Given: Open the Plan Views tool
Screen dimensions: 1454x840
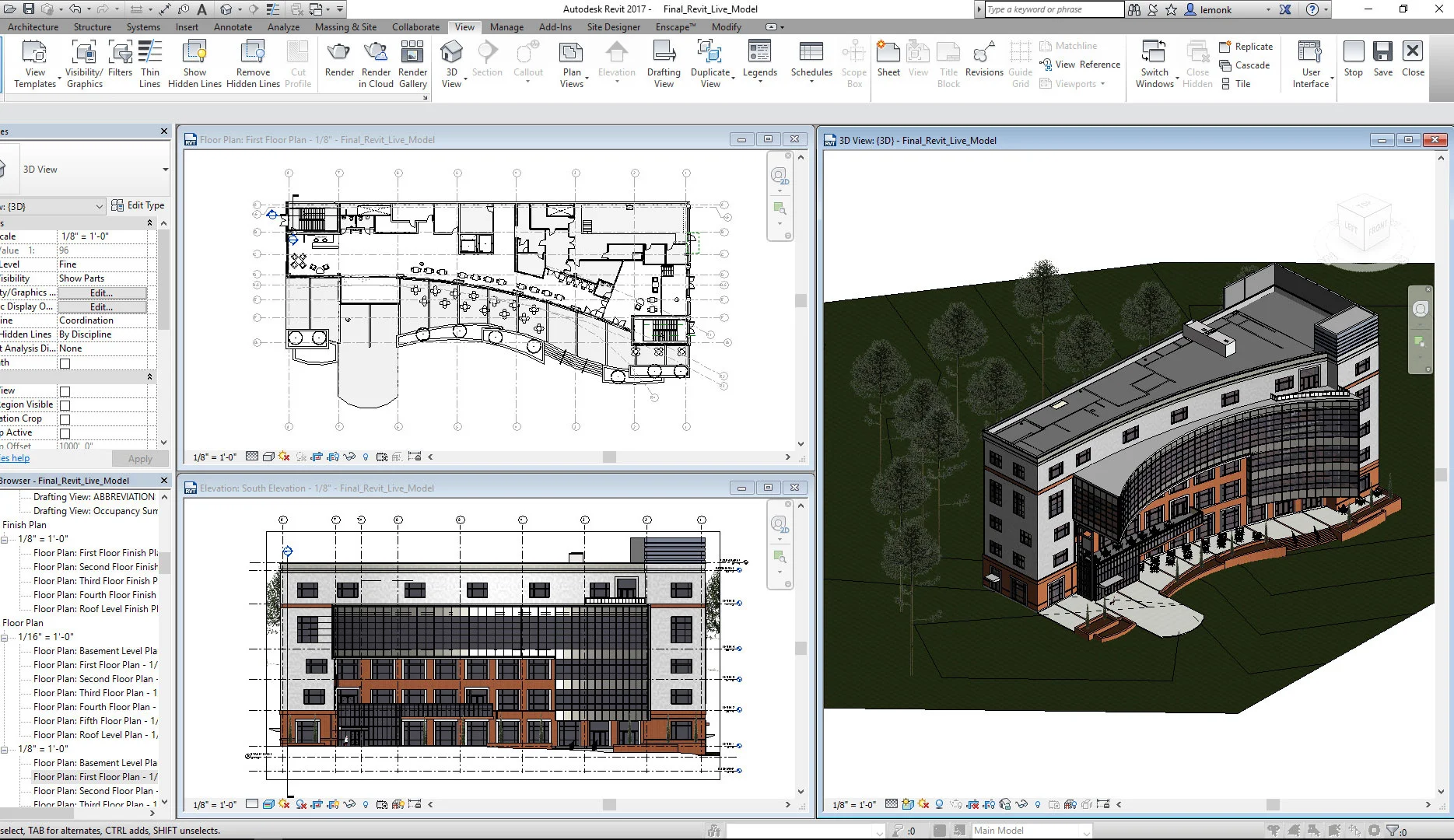Looking at the screenshot, I should click(x=572, y=64).
